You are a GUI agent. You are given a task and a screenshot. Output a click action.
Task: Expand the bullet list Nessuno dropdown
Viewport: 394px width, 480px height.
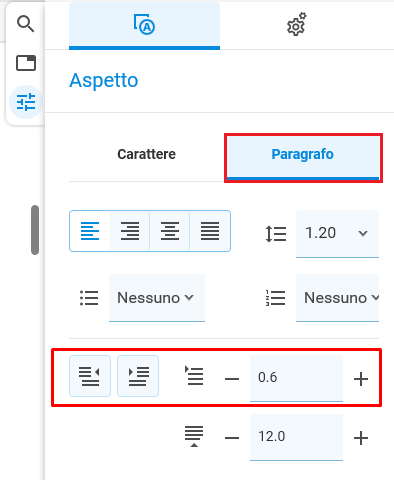(x=157, y=298)
